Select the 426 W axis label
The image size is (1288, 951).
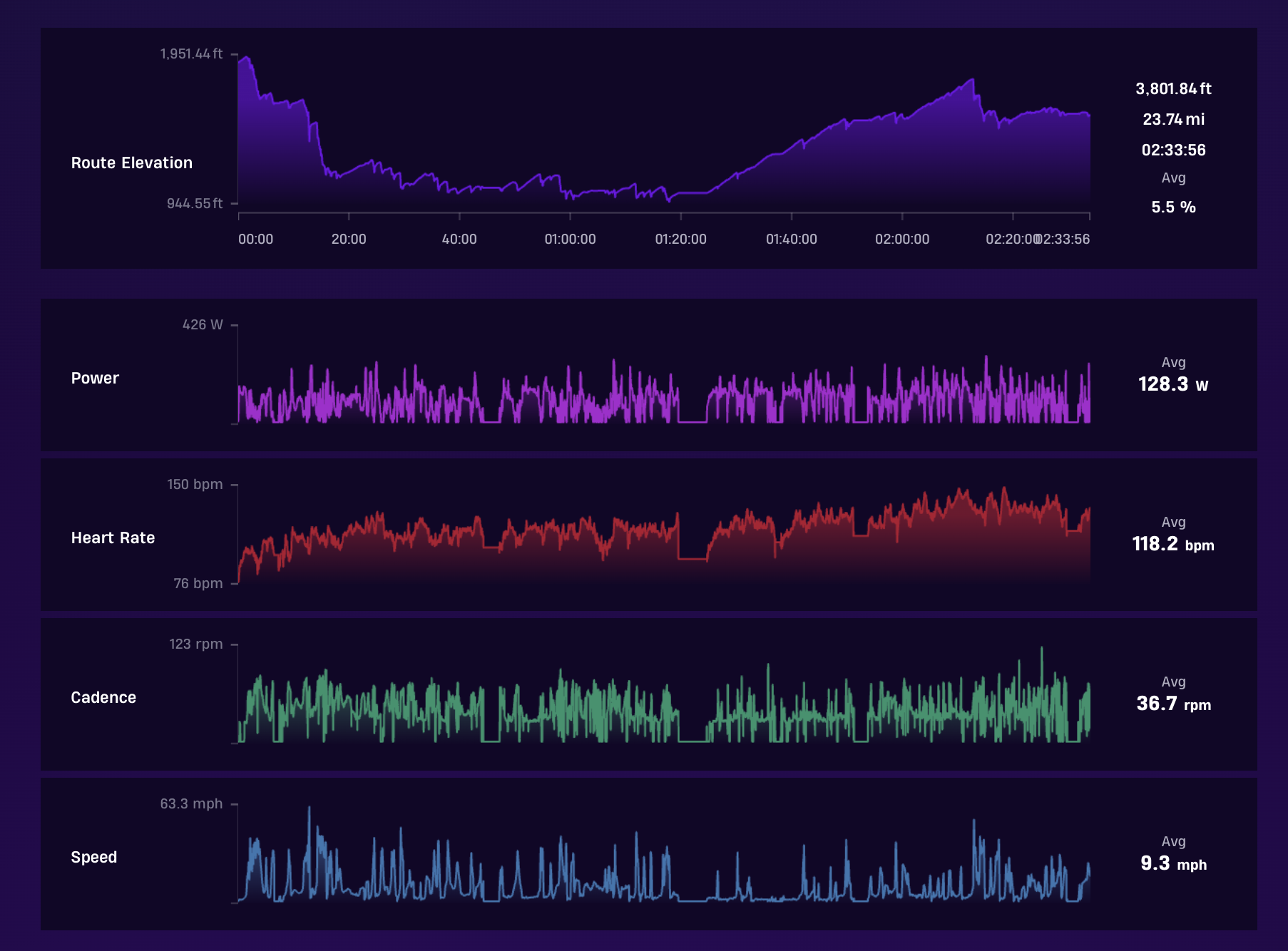point(203,325)
